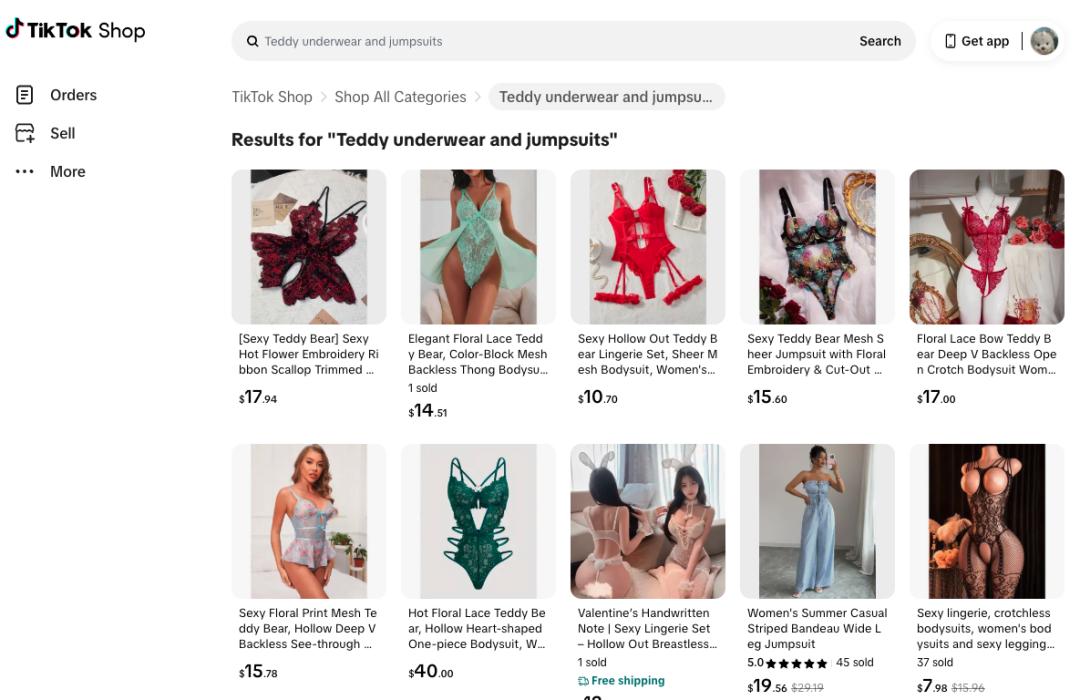Open the More three-dots menu
This screenshot has width=1080, height=700.
(x=25, y=172)
